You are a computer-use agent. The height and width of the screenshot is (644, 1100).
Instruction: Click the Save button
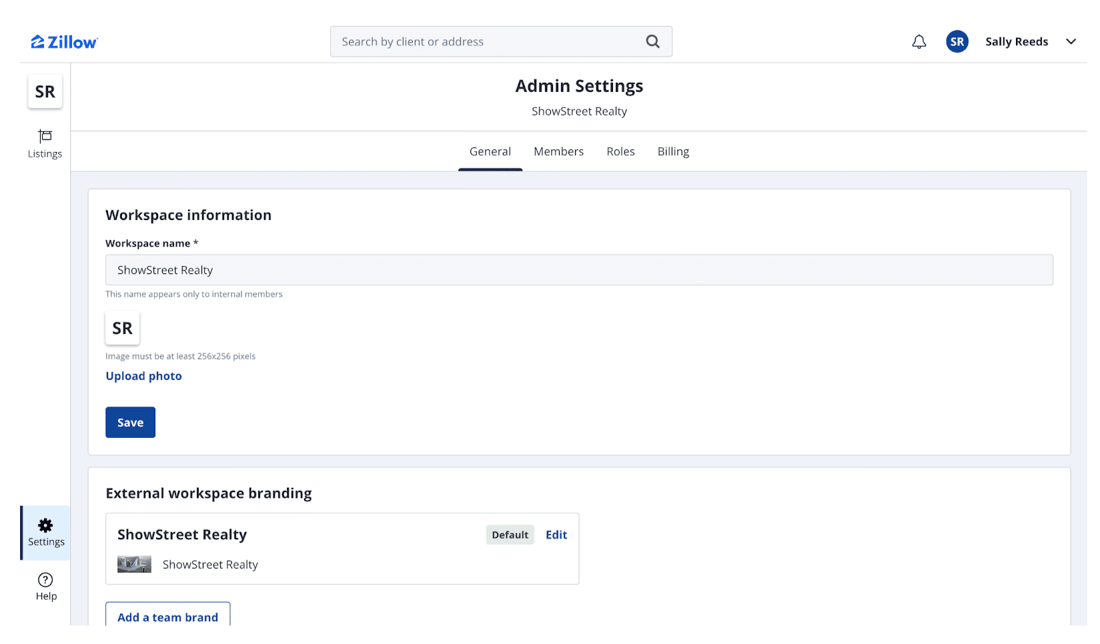(x=130, y=422)
